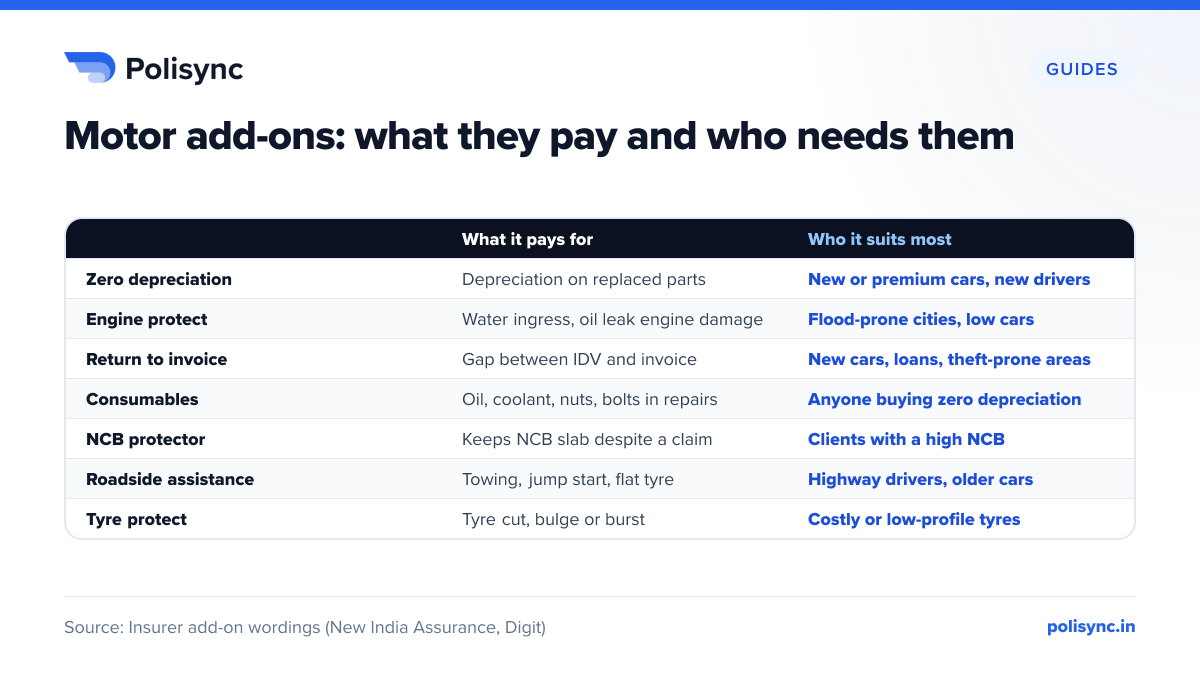
Task: Click the "NCB protector" row label
Action: pyautogui.click(x=146, y=440)
